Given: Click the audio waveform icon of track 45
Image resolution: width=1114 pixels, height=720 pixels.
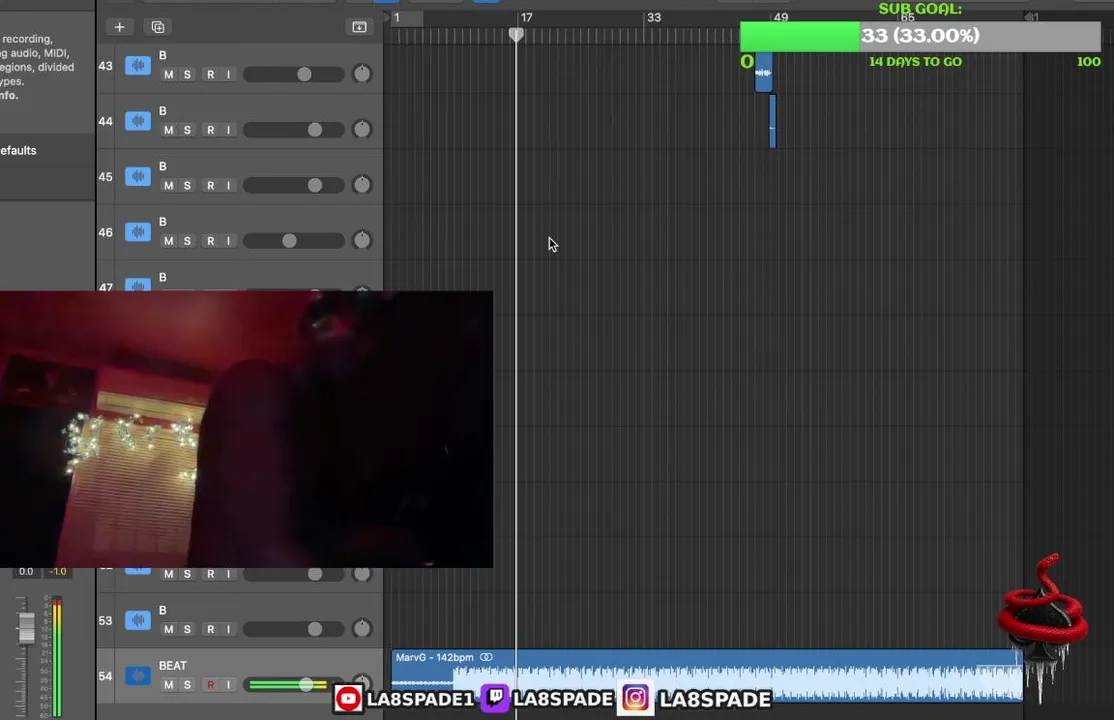Looking at the screenshot, I should [x=138, y=176].
